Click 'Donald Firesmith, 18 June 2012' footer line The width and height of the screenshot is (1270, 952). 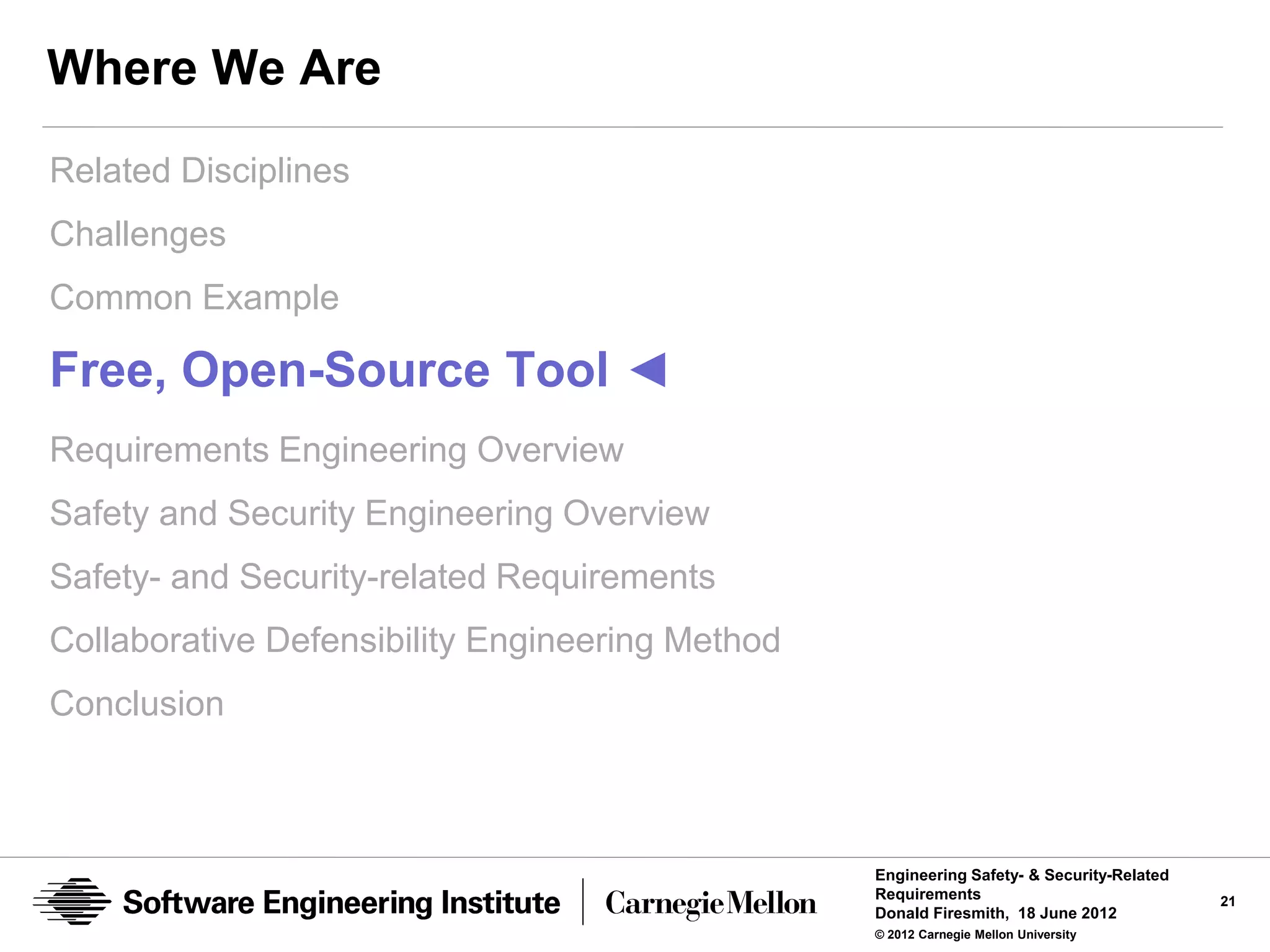pyautogui.click(x=995, y=913)
